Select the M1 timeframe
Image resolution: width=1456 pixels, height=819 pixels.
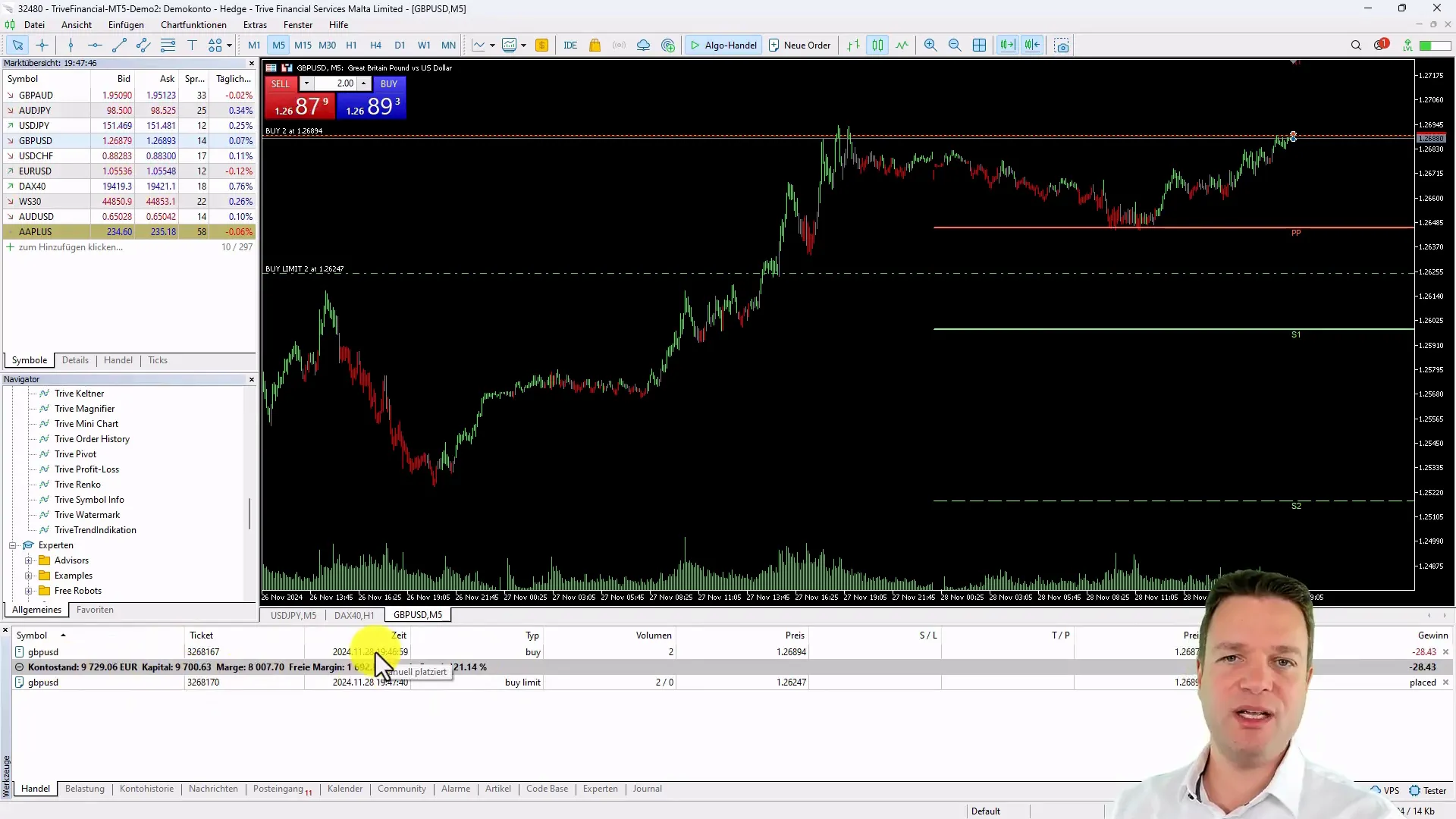pyautogui.click(x=254, y=45)
